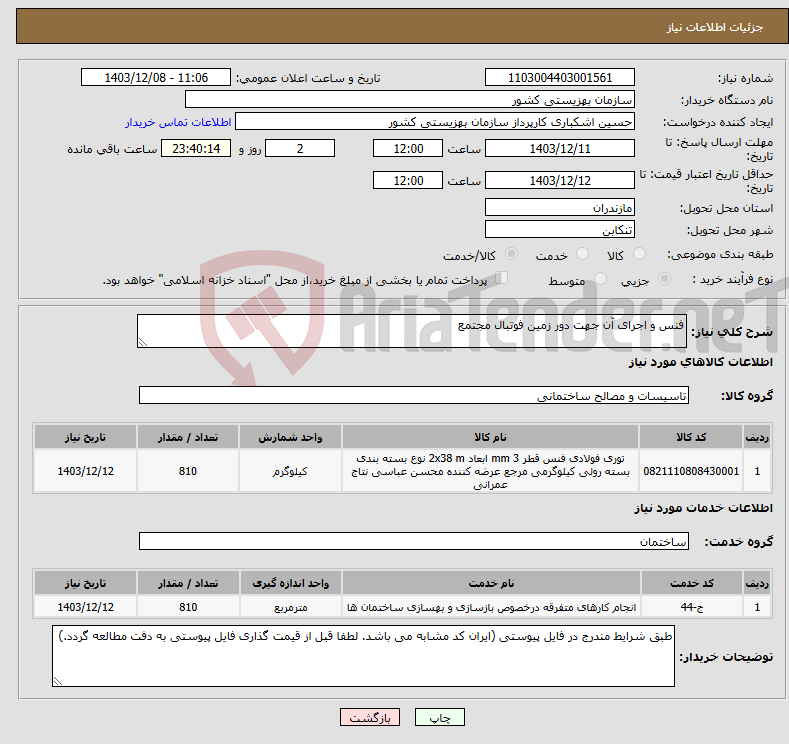Image resolution: width=789 pixels, height=744 pixels.
Task: Click the نام خدمت column header
Action: [491, 583]
